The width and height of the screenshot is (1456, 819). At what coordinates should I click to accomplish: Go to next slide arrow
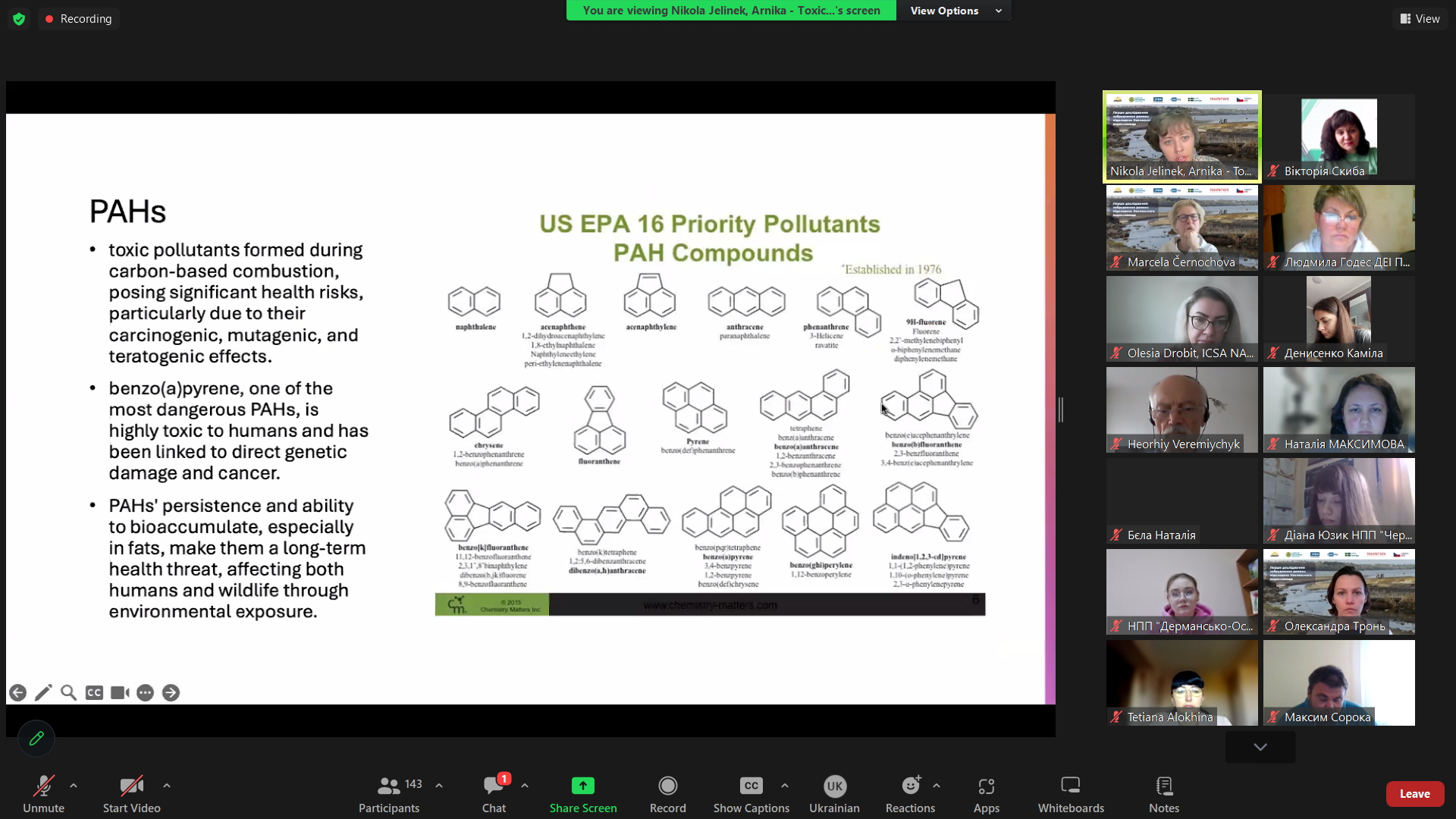[171, 692]
